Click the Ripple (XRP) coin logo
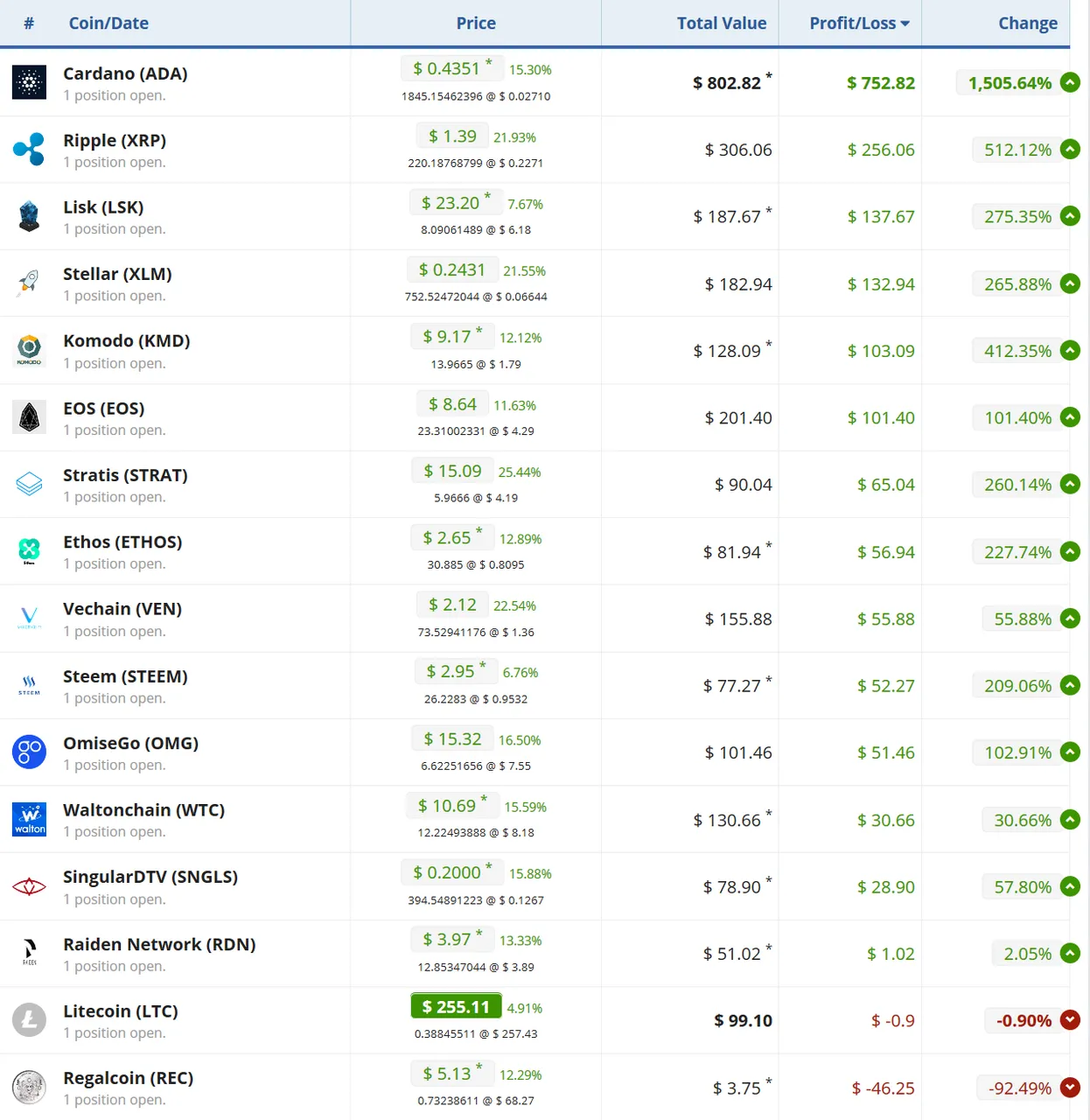Image resolution: width=1090 pixels, height=1120 pixels. (x=29, y=150)
